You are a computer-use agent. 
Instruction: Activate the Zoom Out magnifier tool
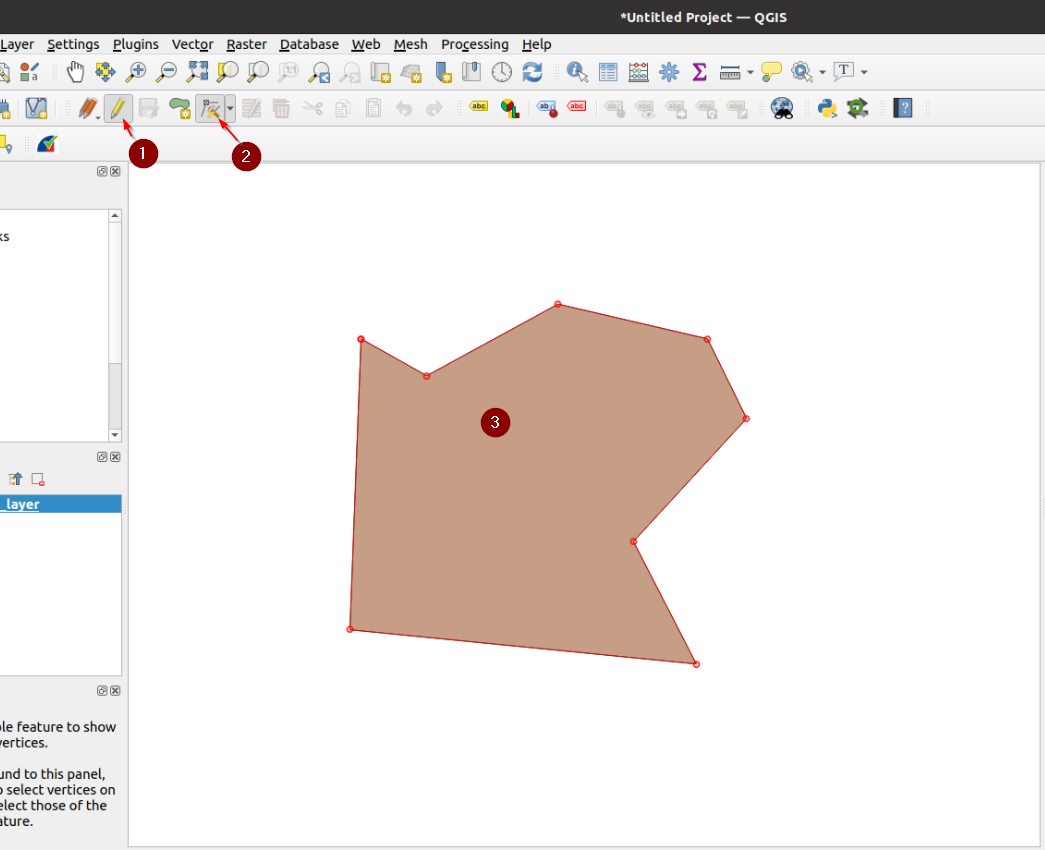coord(166,71)
